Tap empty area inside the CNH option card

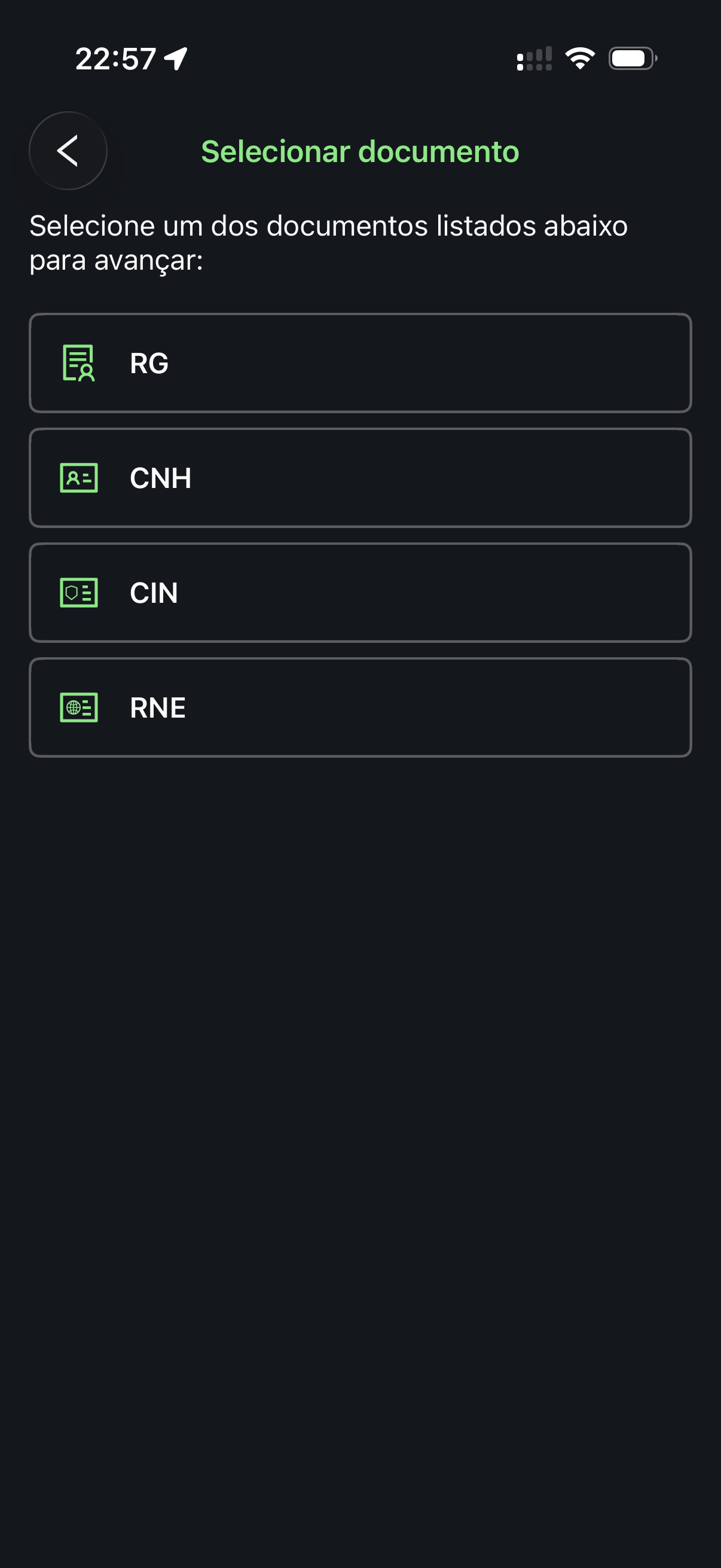click(426, 478)
